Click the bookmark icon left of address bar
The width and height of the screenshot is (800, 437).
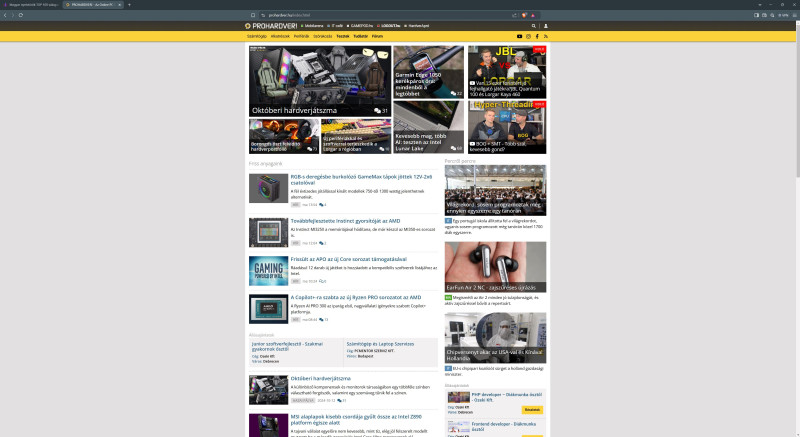click(253, 15)
